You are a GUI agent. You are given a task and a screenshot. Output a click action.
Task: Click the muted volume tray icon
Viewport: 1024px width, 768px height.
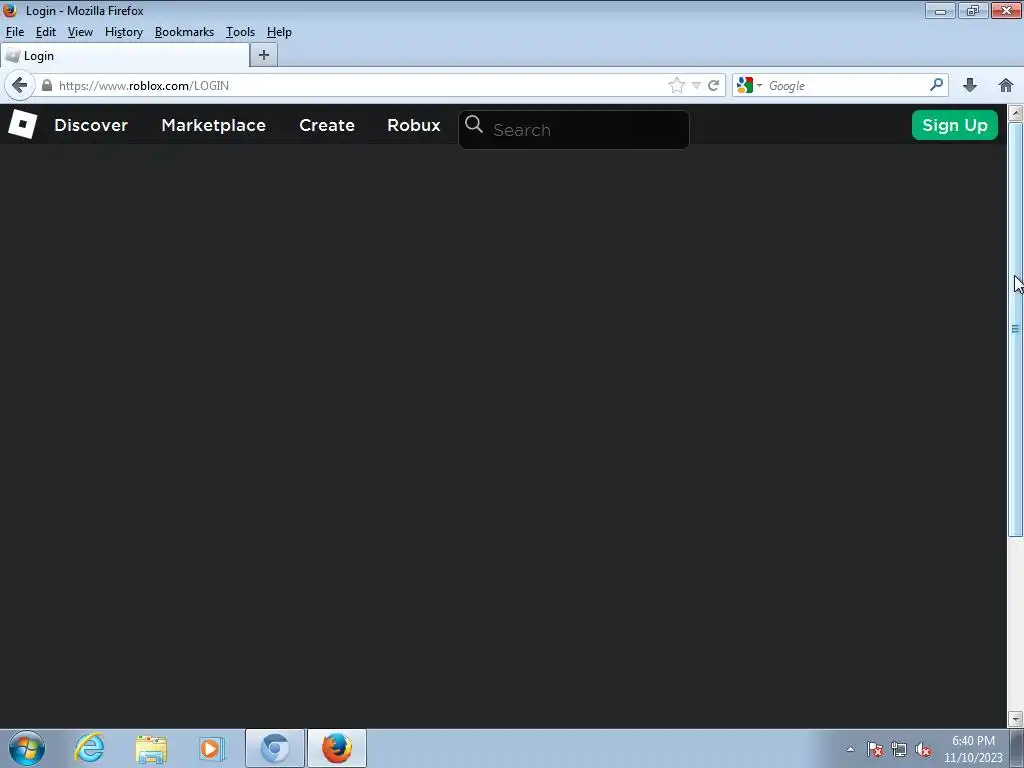923,749
